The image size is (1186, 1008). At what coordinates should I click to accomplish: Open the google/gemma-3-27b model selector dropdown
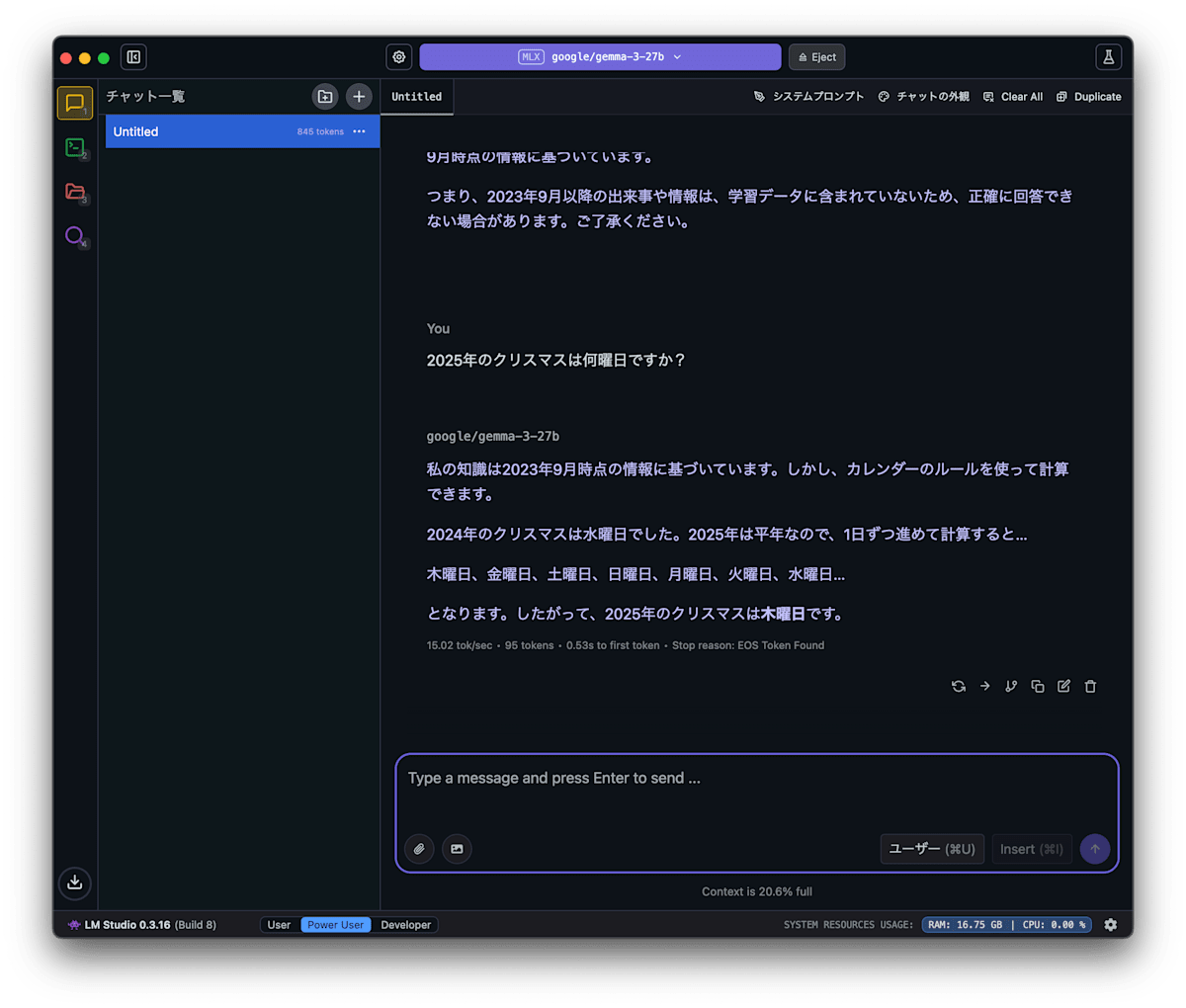pyautogui.click(x=600, y=57)
